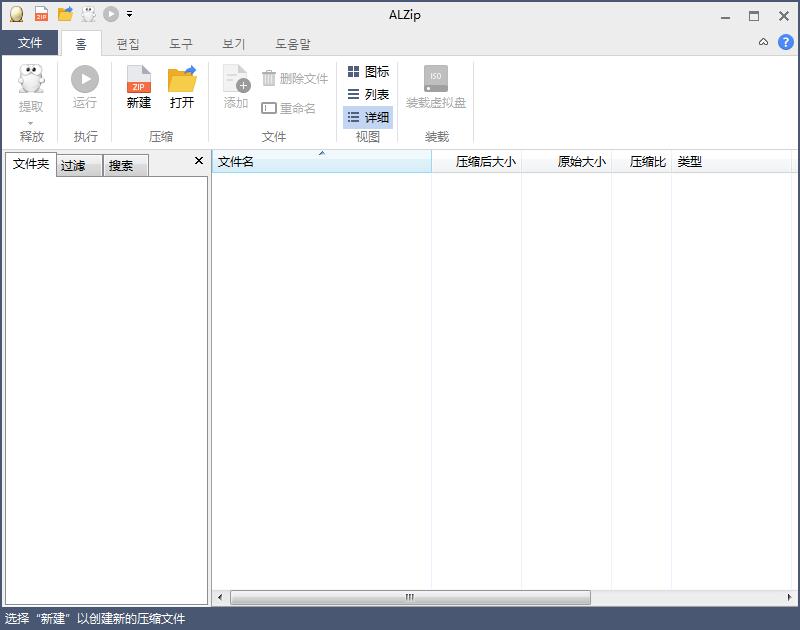Click the 重命名 rename button
The height and width of the screenshot is (630, 800).
(288, 108)
